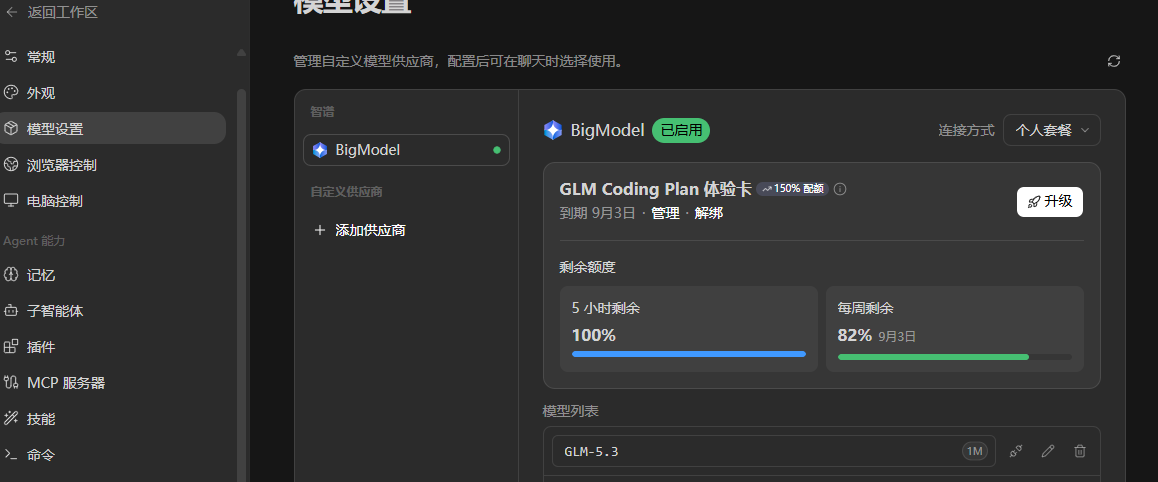Click the 电脑控制 monitor icon
The height and width of the screenshot is (482, 1158).
(x=11, y=201)
